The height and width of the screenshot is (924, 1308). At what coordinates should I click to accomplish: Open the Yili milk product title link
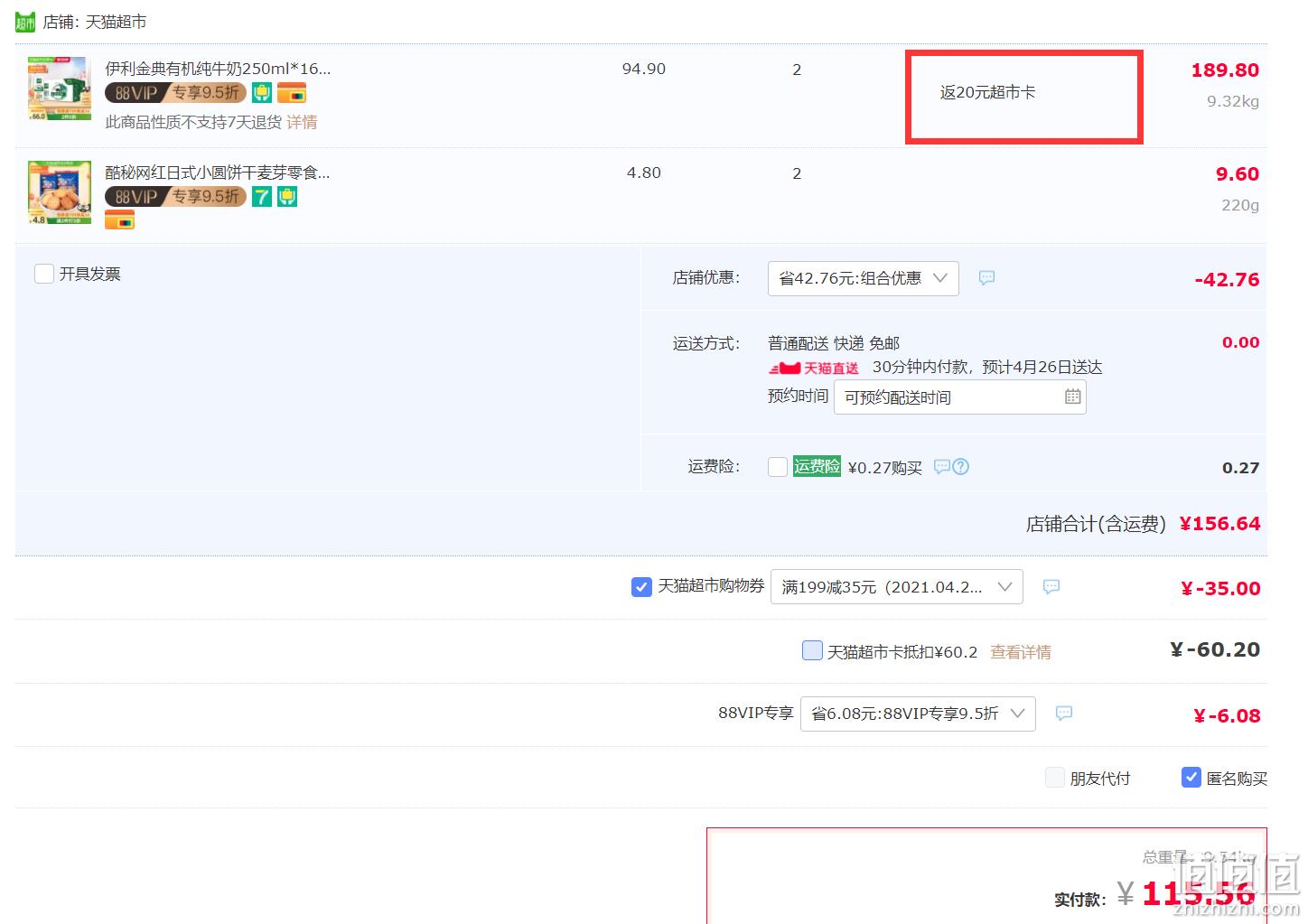pos(218,69)
